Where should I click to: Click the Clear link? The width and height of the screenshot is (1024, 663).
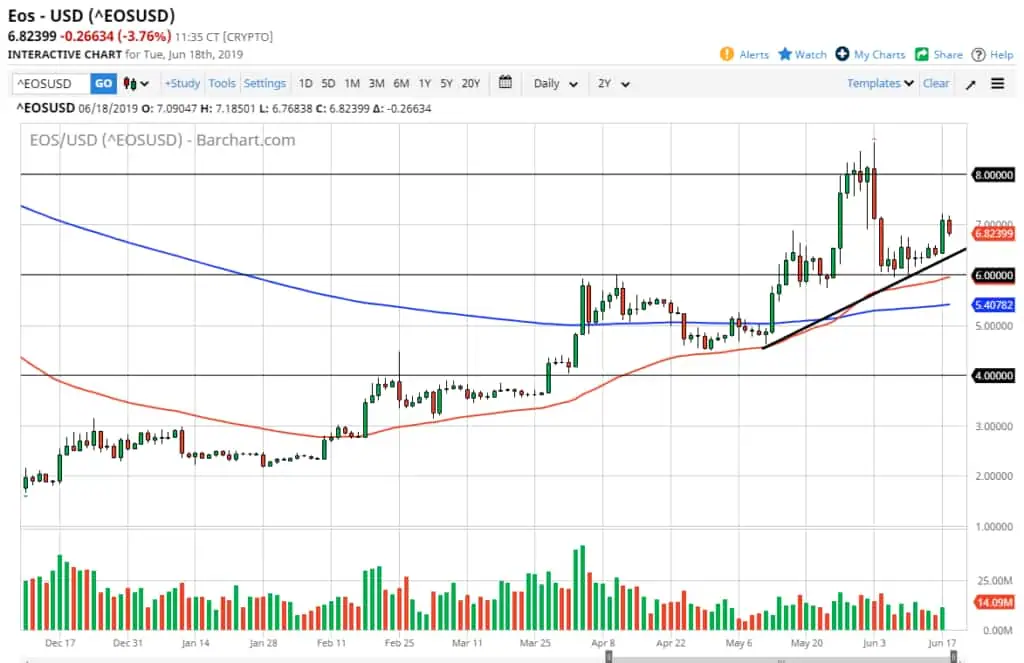(x=936, y=84)
